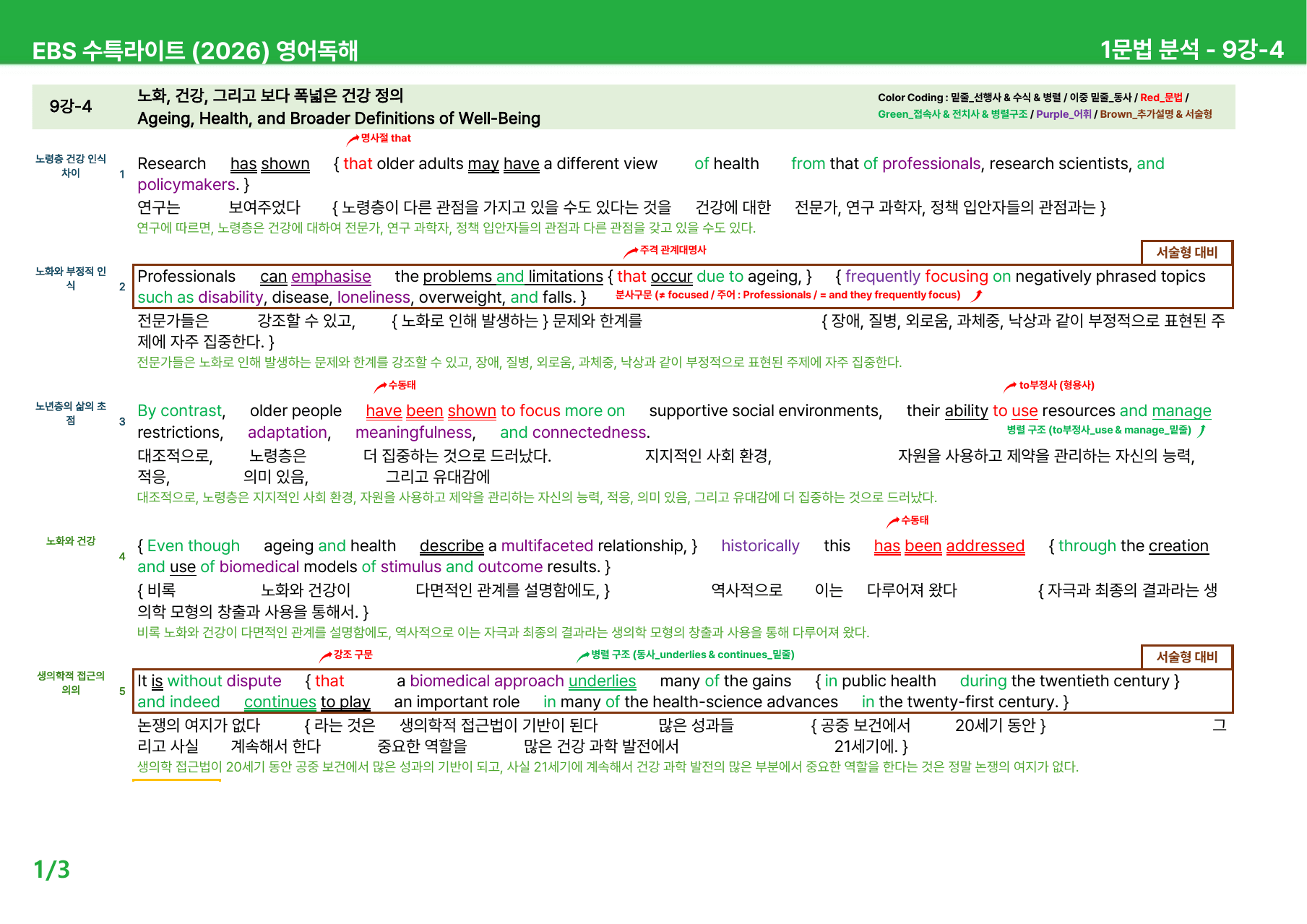1307x924 pixels.
Task: Click the green translation starting '전문가들은 노화로'
Action: click(x=519, y=363)
